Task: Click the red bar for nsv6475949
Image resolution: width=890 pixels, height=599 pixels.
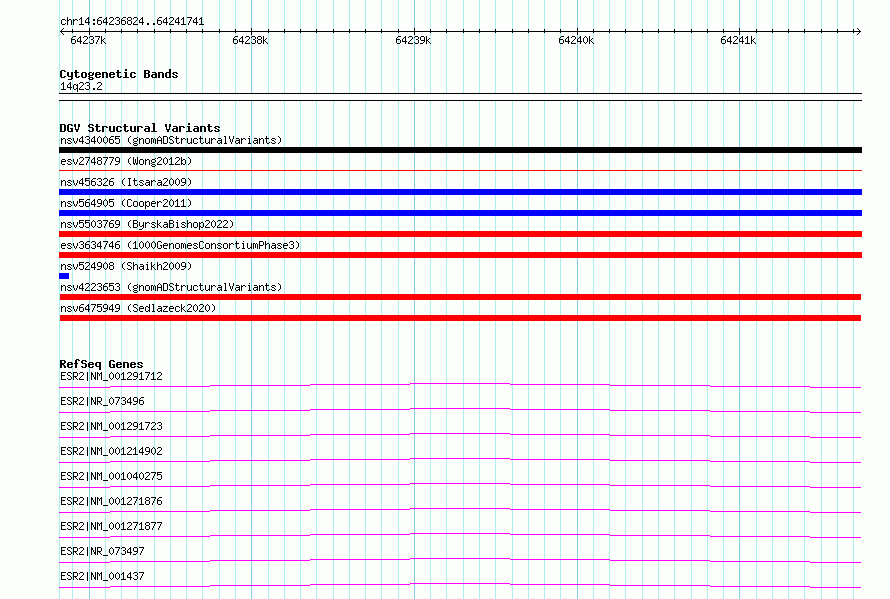Action: (460, 318)
